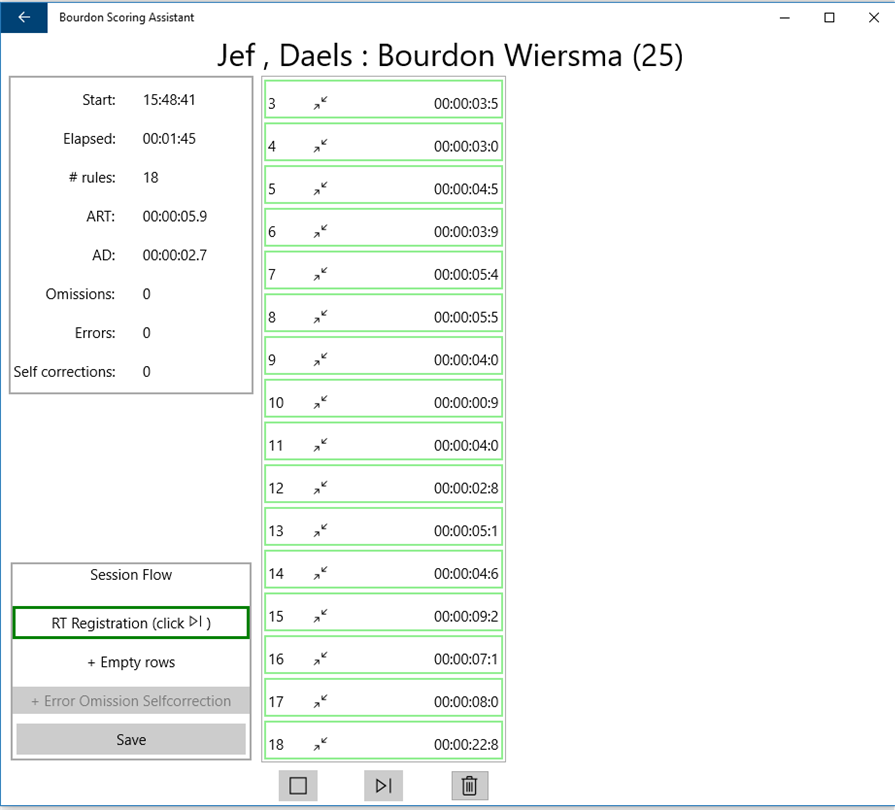Click collapse icon in row 3
Image resolution: width=895 pixels, height=810 pixels.
click(x=320, y=103)
